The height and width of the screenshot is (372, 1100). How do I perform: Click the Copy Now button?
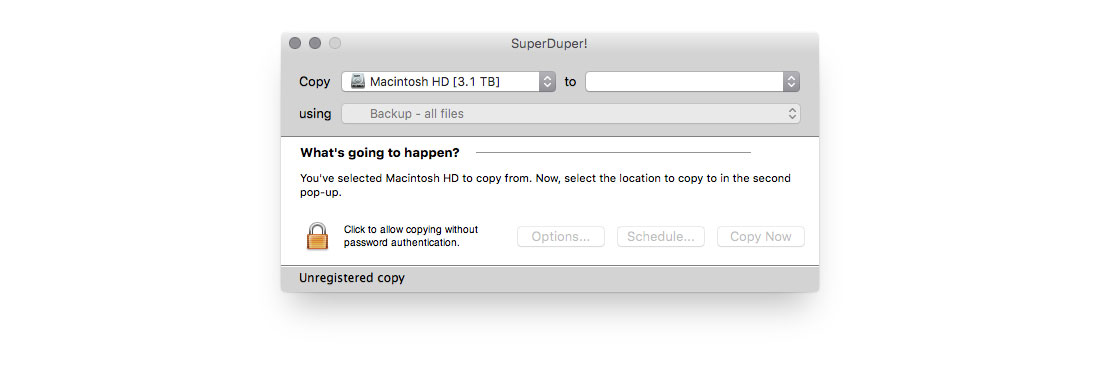coord(760,237)
